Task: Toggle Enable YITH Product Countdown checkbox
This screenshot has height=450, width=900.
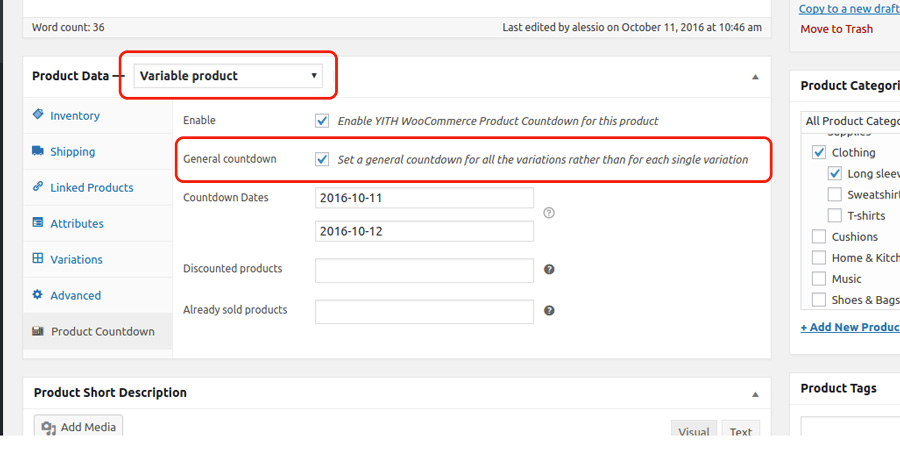Action: (x=322, y=121)
